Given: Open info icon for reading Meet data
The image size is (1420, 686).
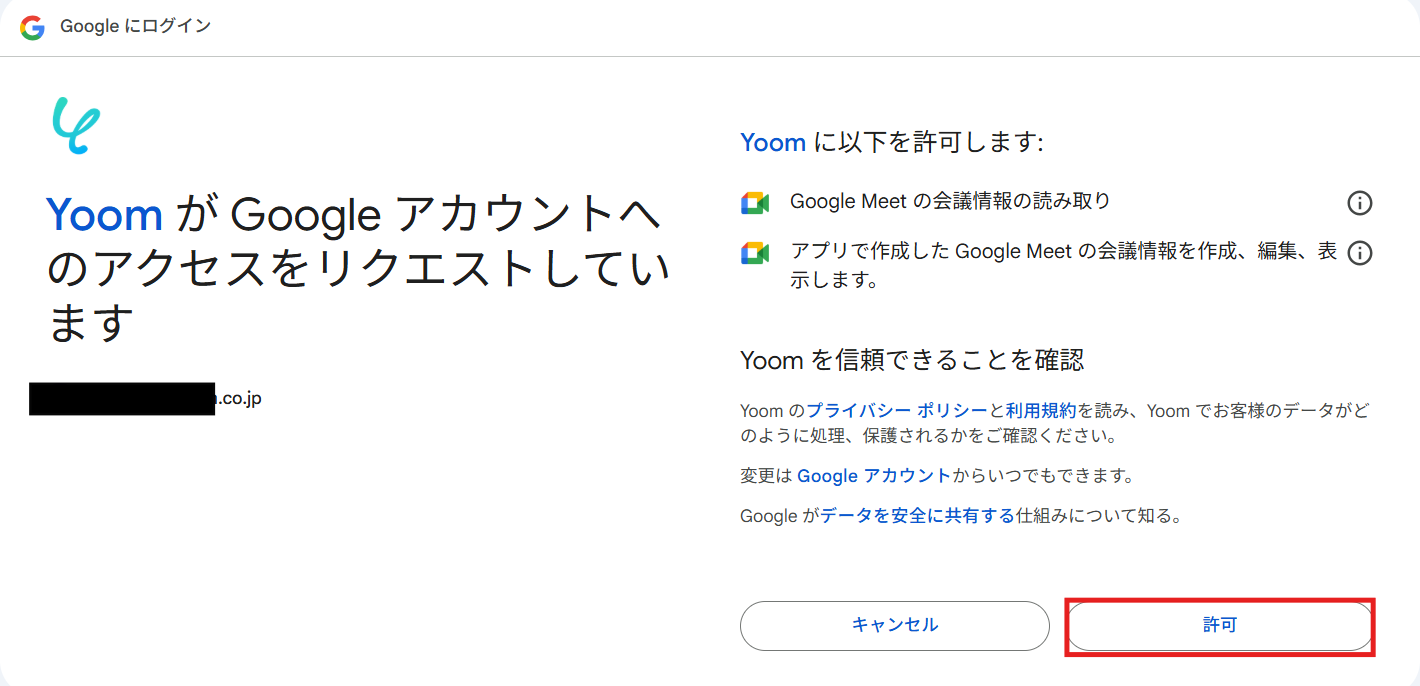Looking at the screenshot, I should coord(1359,203).
